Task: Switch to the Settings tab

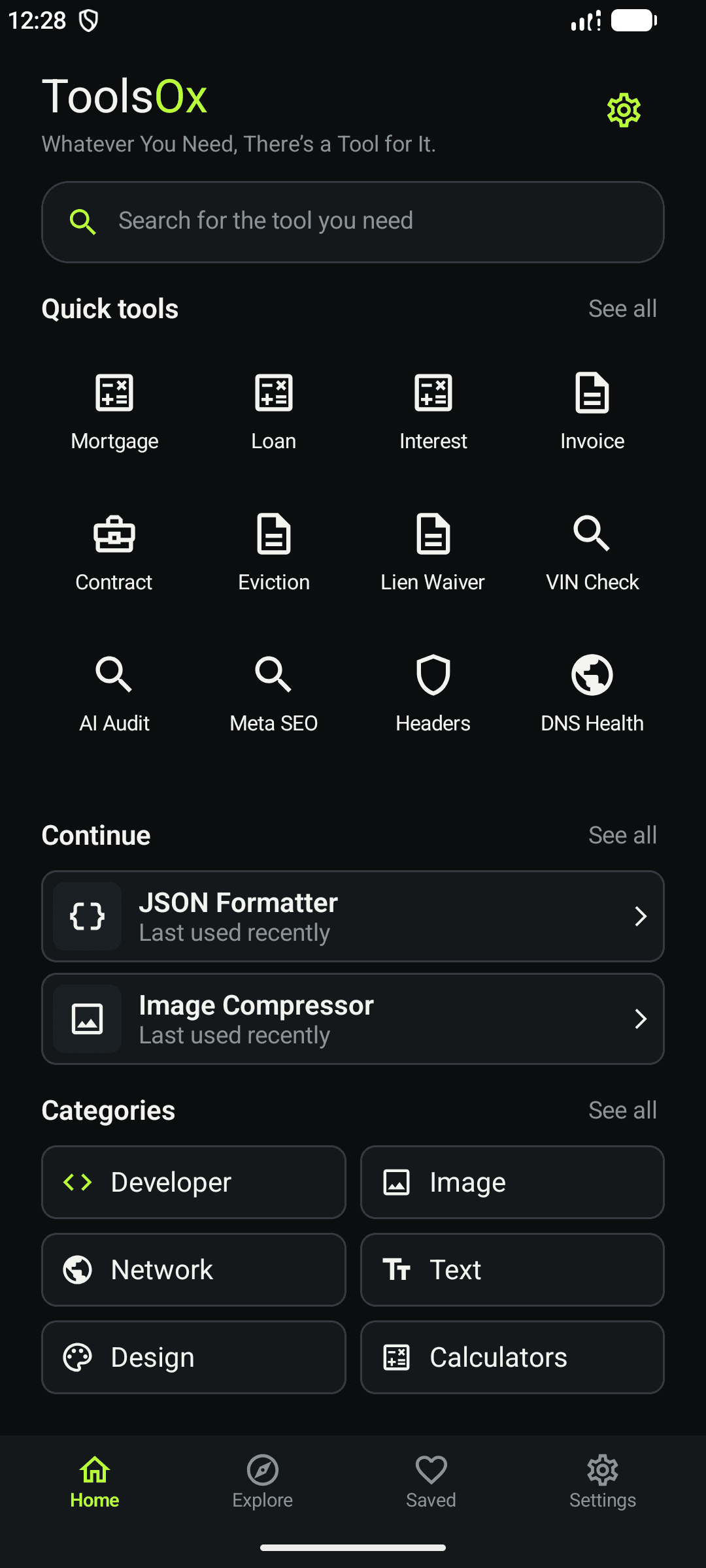Action: 603,1482
